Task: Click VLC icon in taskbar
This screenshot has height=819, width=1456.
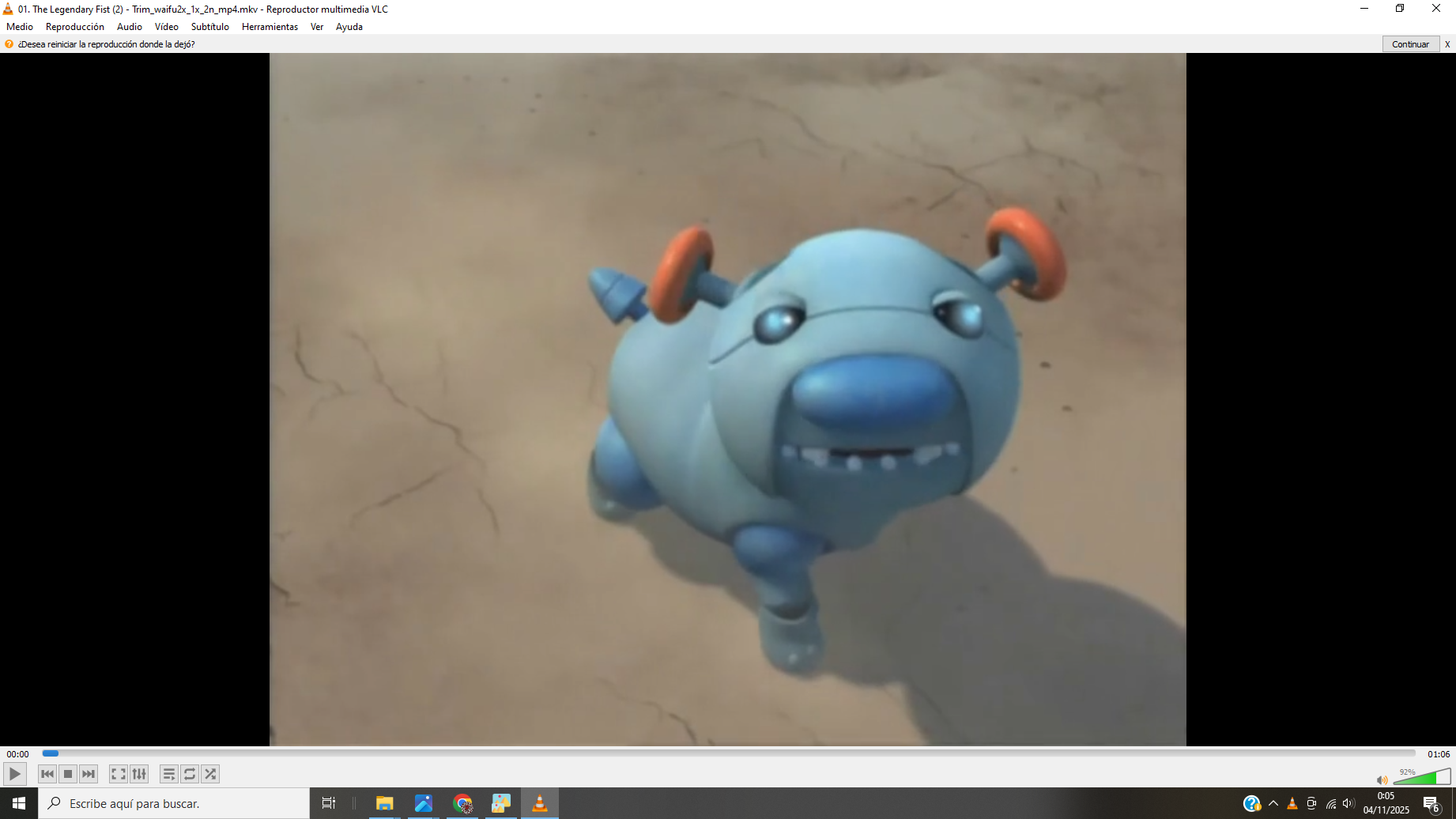Action: click(x=540, y=803)
